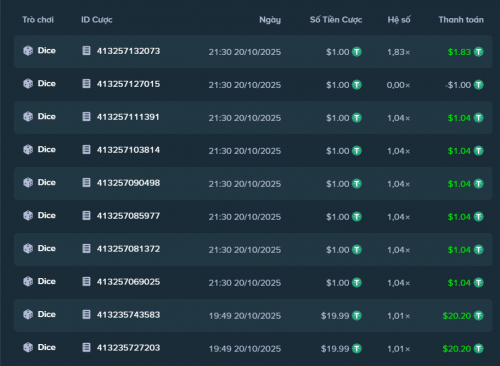Select the $20.20 payout in row 413235727203

[x=457, y=349]
